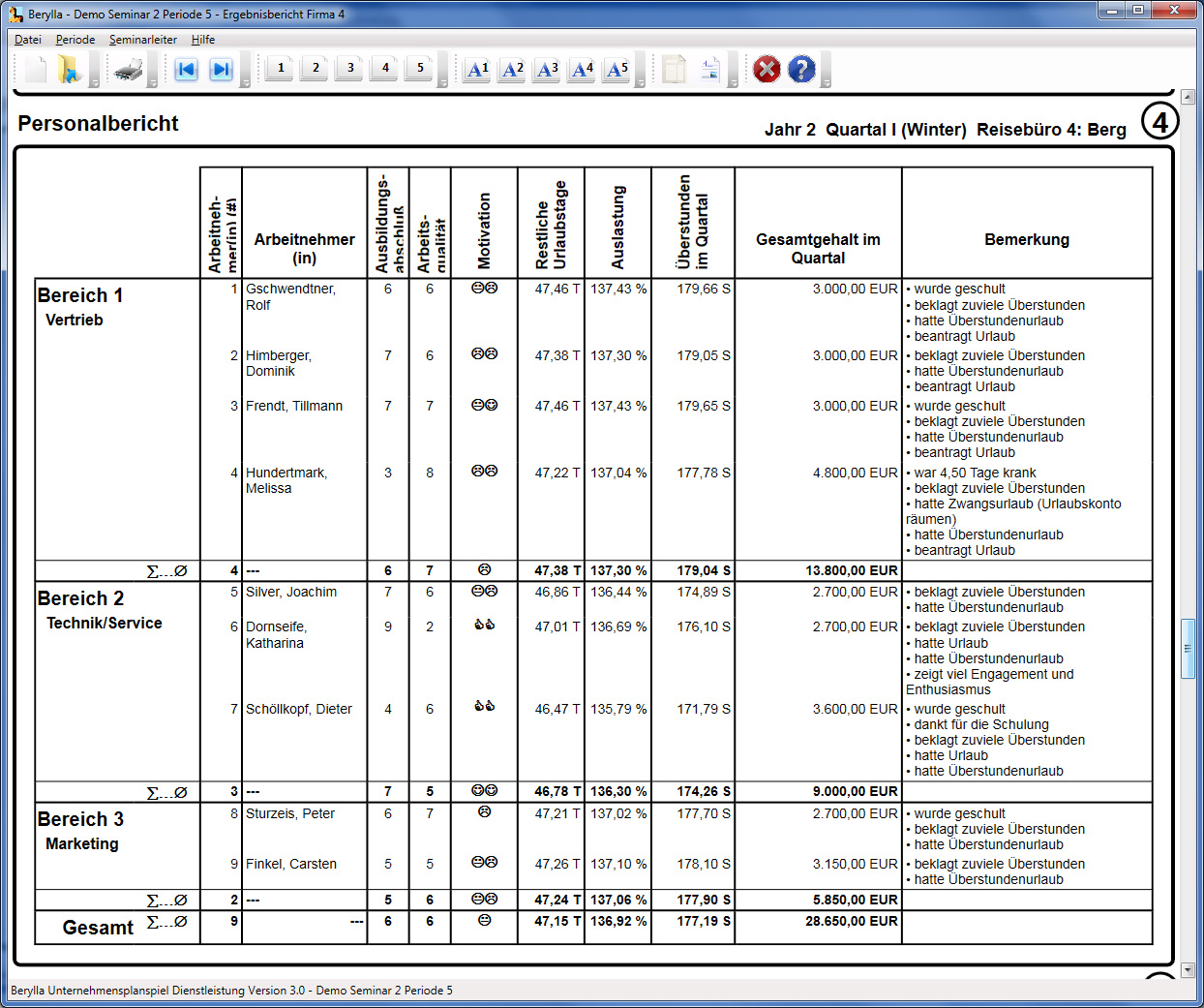Open report page 3 toolbar button

coord(349,68)
